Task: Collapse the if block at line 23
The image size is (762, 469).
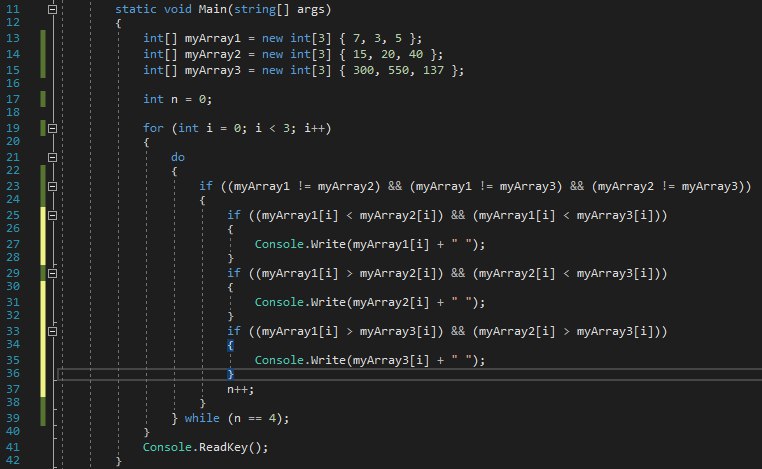Action: (x=52, y=186)
